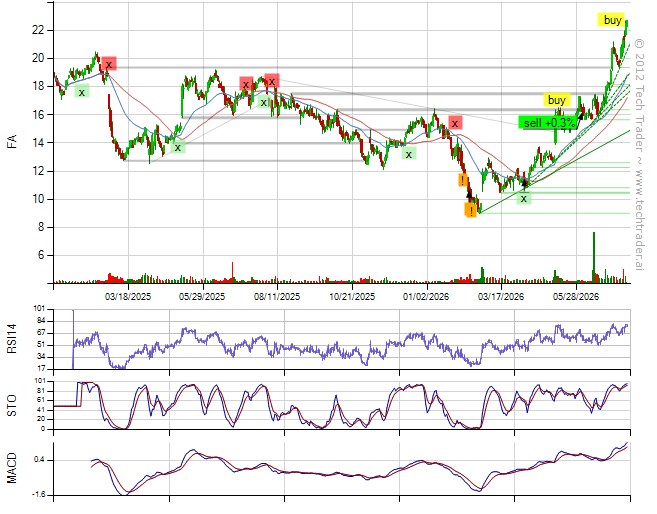Click the 03/18/2025 date label
The height and width of the screenshot is (514, 657).
128,297
